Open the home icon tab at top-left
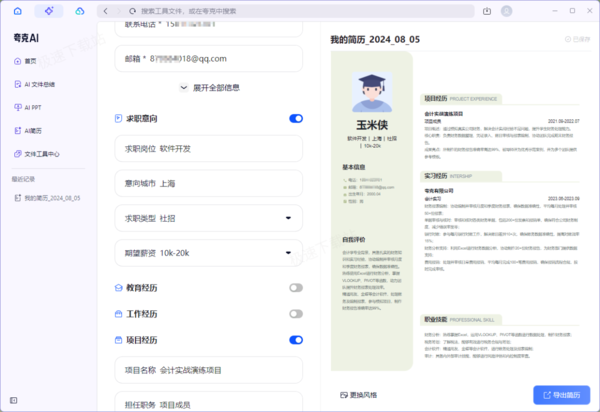The width and height of the screenshot is (600, 412). tap(18, 11)
